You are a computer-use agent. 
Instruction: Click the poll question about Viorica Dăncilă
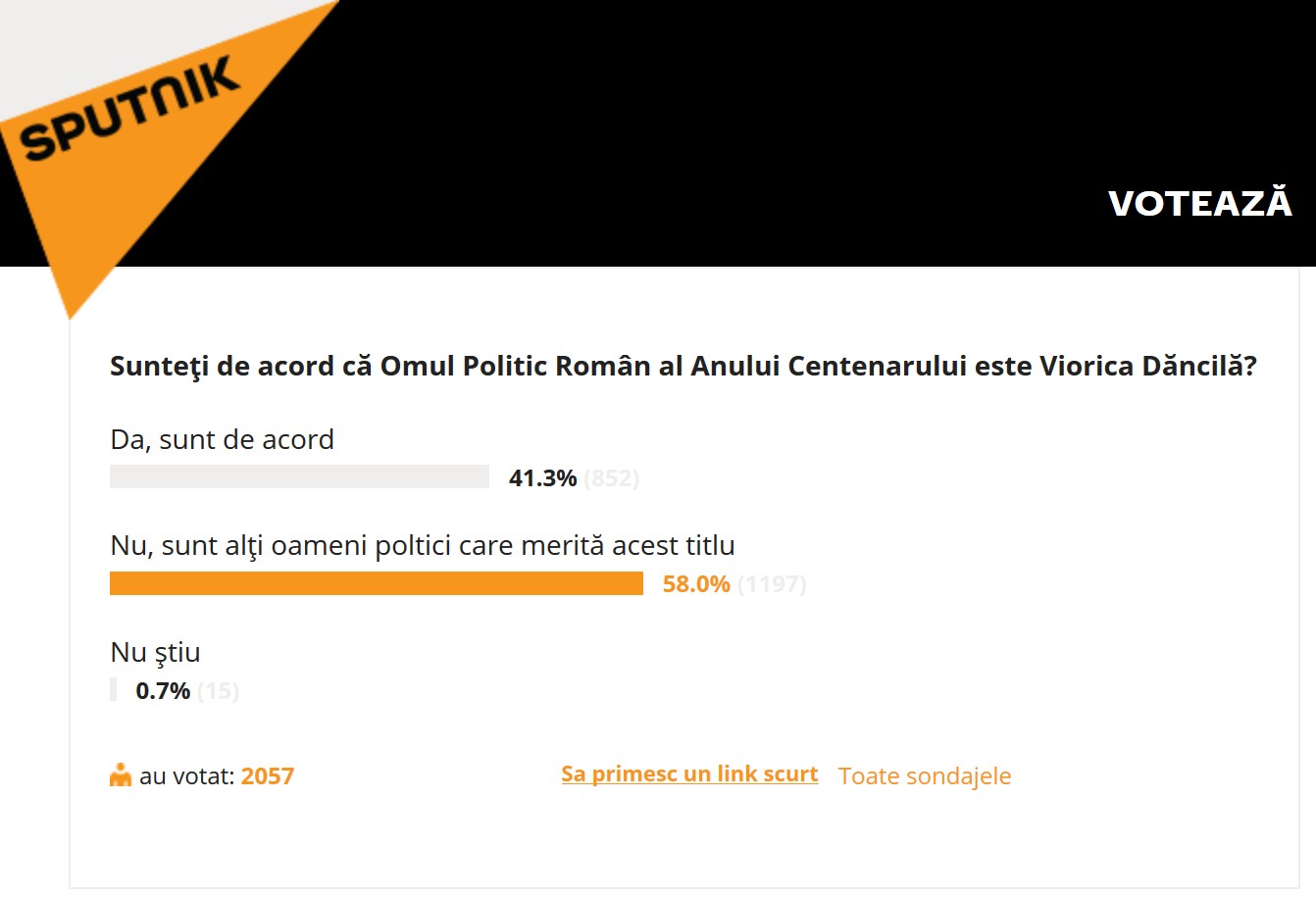[x=683, y=367]
